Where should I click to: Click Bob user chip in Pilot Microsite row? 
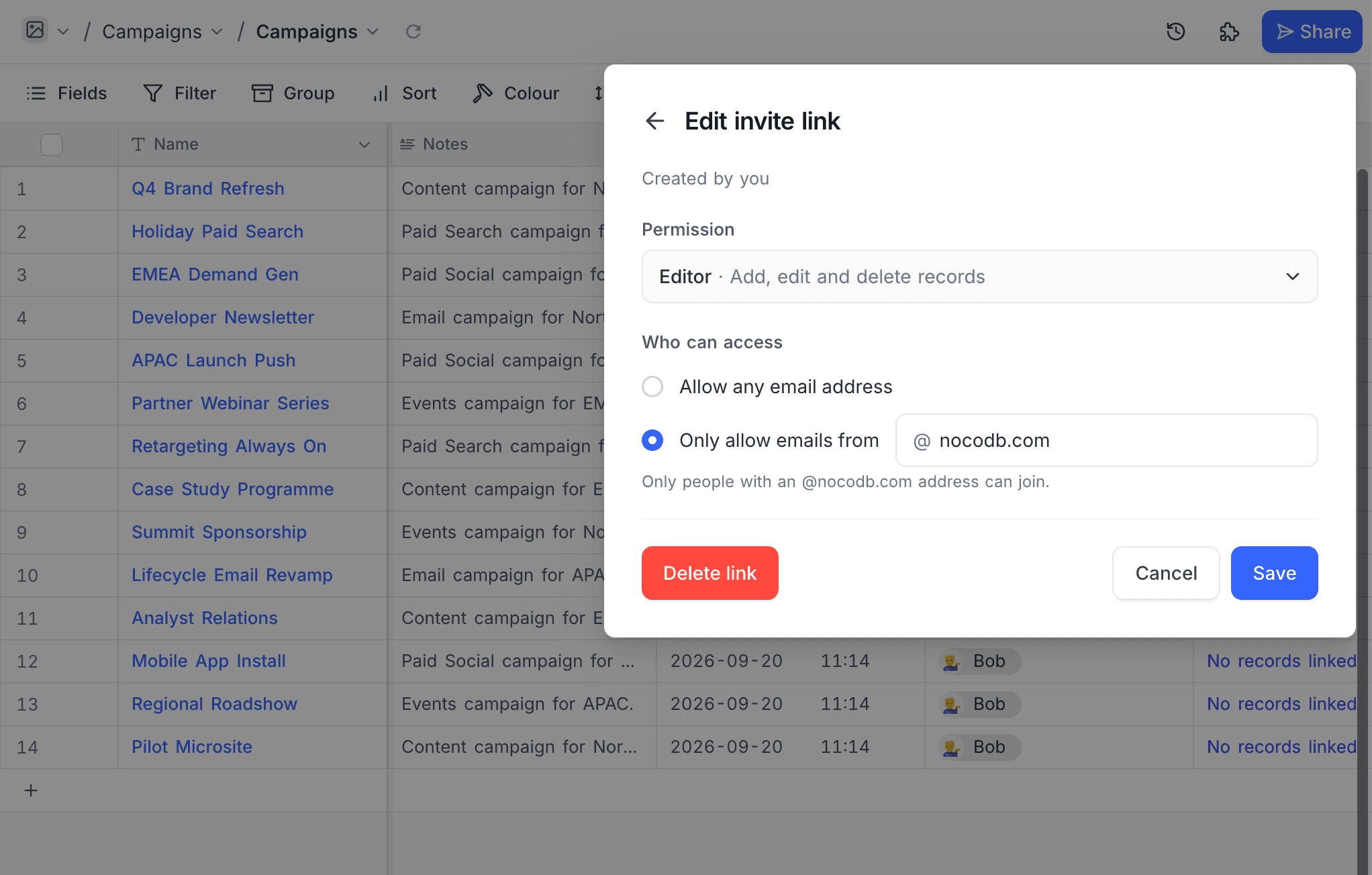(x=979, y=747)
